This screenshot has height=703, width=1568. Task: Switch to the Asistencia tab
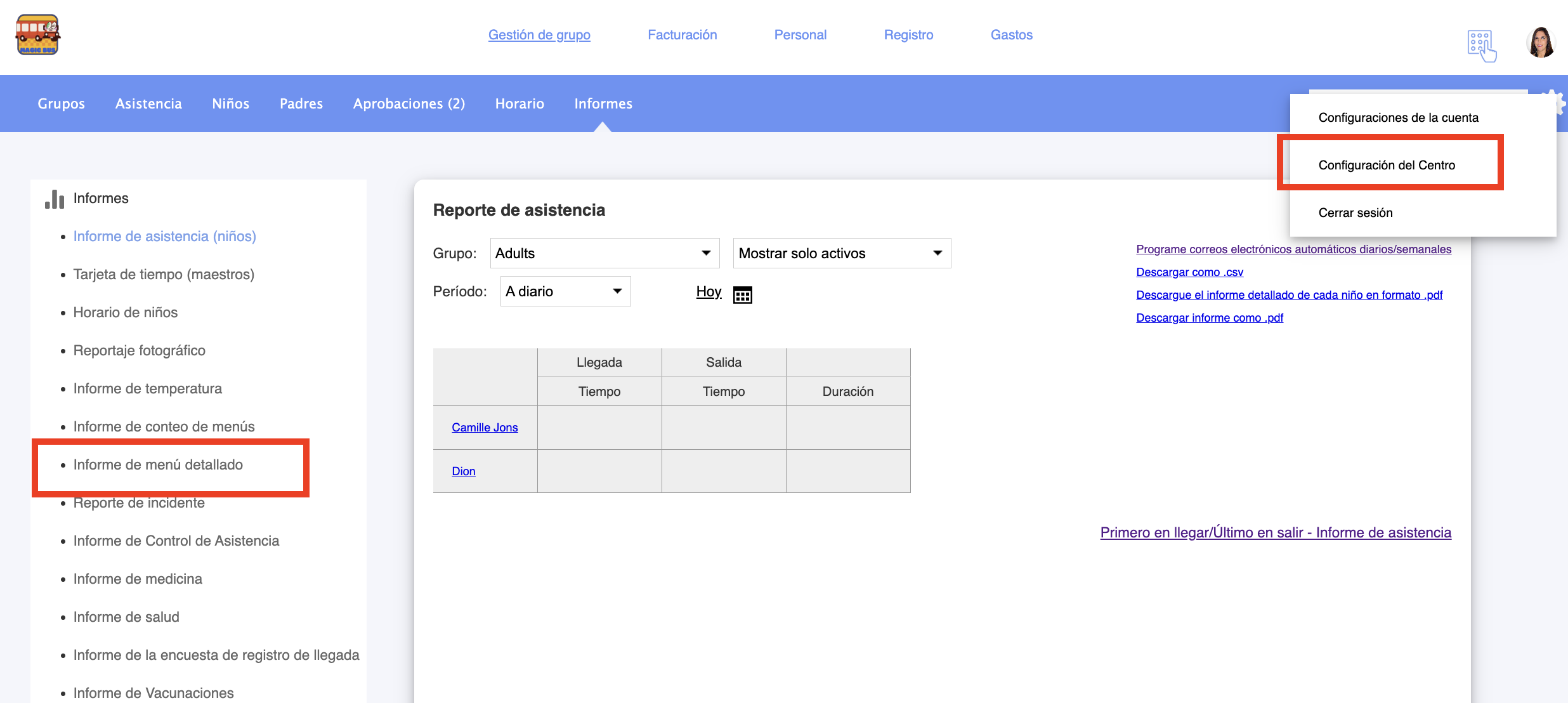coord(148,103)
